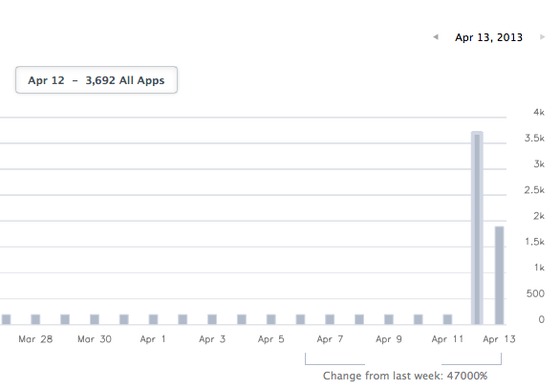The height and width of the screenshot is (389, 560).
Task: Go to next date with right arrow
Action: (542, 37)
